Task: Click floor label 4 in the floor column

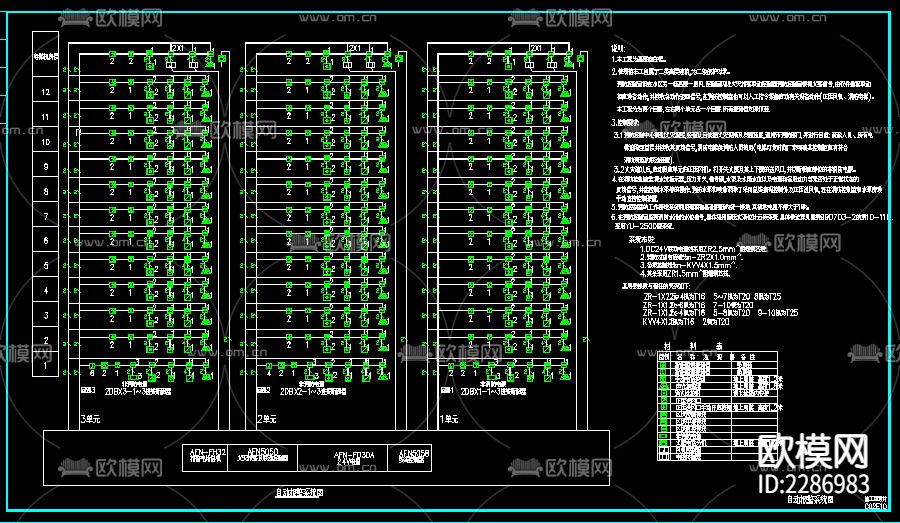Action: pos(46,290)
